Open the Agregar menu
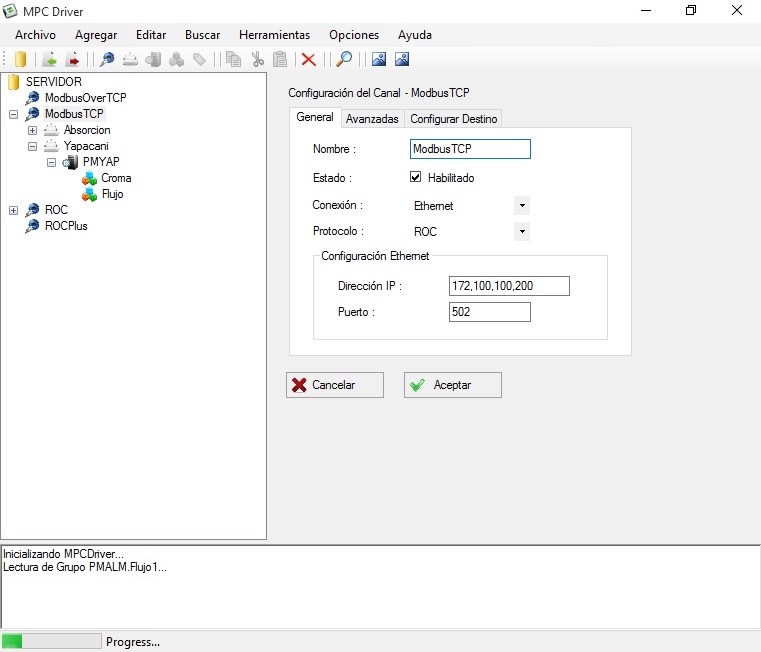Image resolution: width=761 pixels, height=652 pixels. [x=96, y=35]
